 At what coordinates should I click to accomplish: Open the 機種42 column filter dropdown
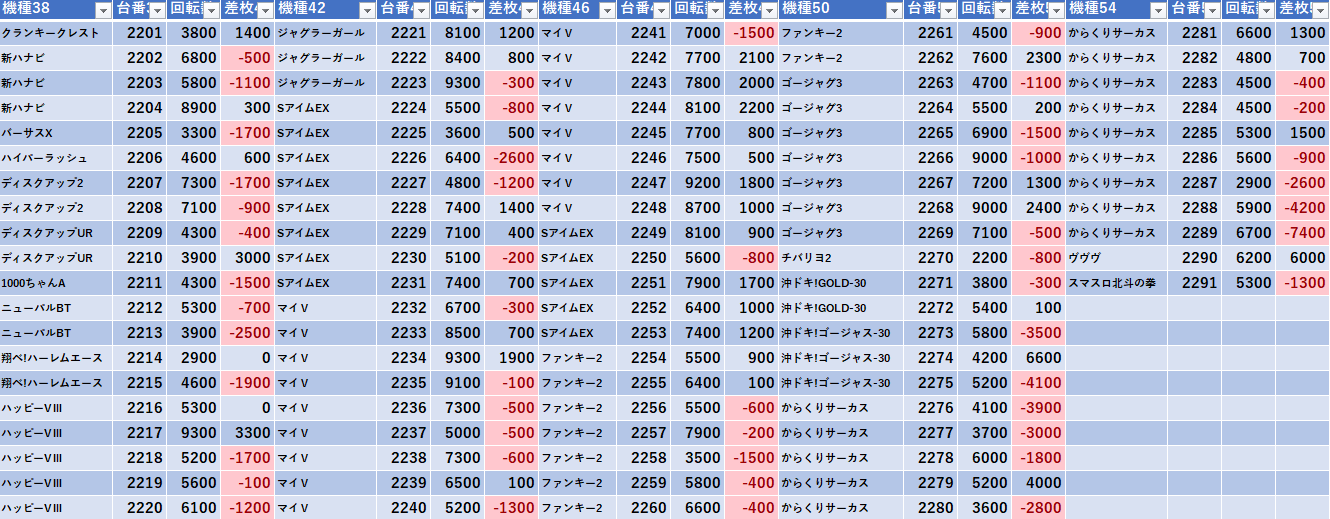point(367,10)
